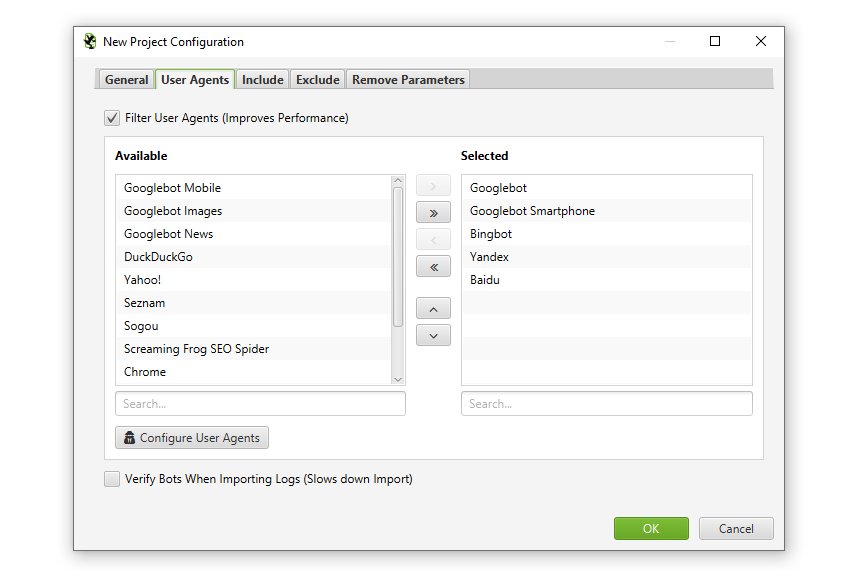This screenshot has width=850, height=578.
Task: Click the move-all-right double arrow button
Action: [433, 213]
